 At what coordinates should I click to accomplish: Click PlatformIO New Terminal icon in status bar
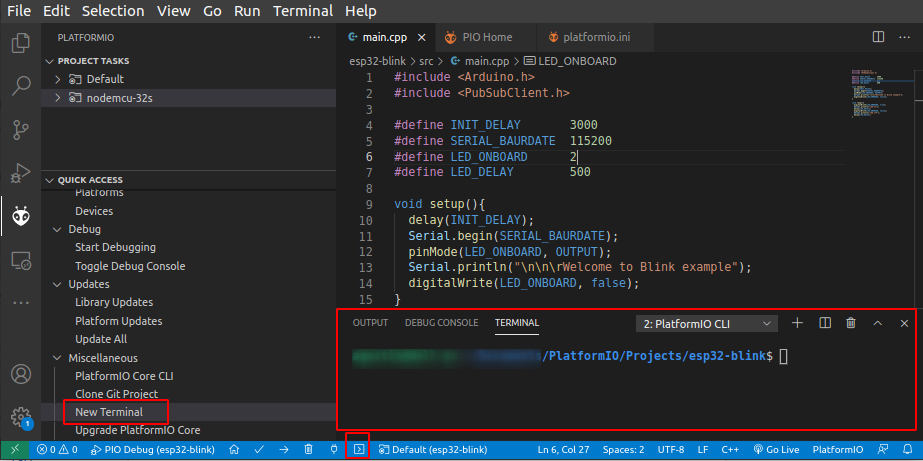coord(358,449)
